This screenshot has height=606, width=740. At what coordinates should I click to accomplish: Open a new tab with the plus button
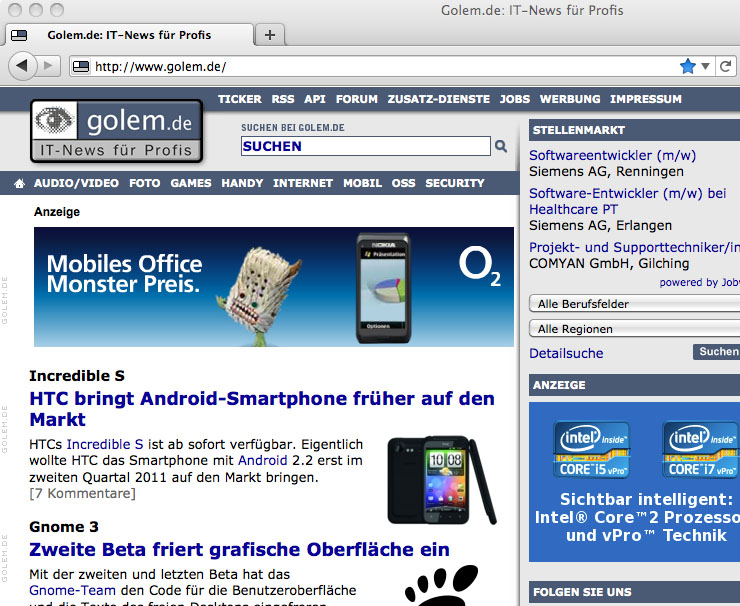pos(270,35)
